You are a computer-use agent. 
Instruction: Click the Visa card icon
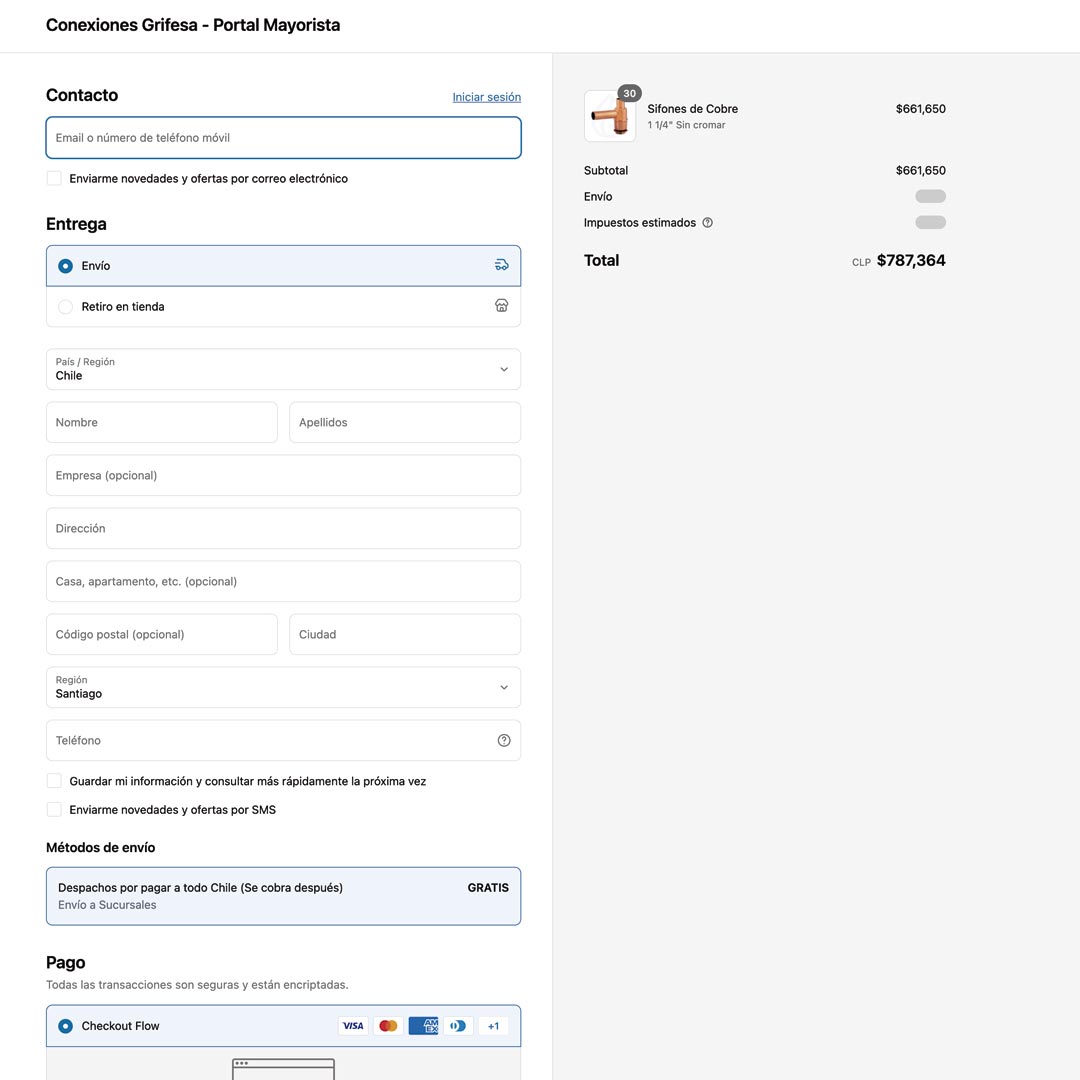(353, 1026)
